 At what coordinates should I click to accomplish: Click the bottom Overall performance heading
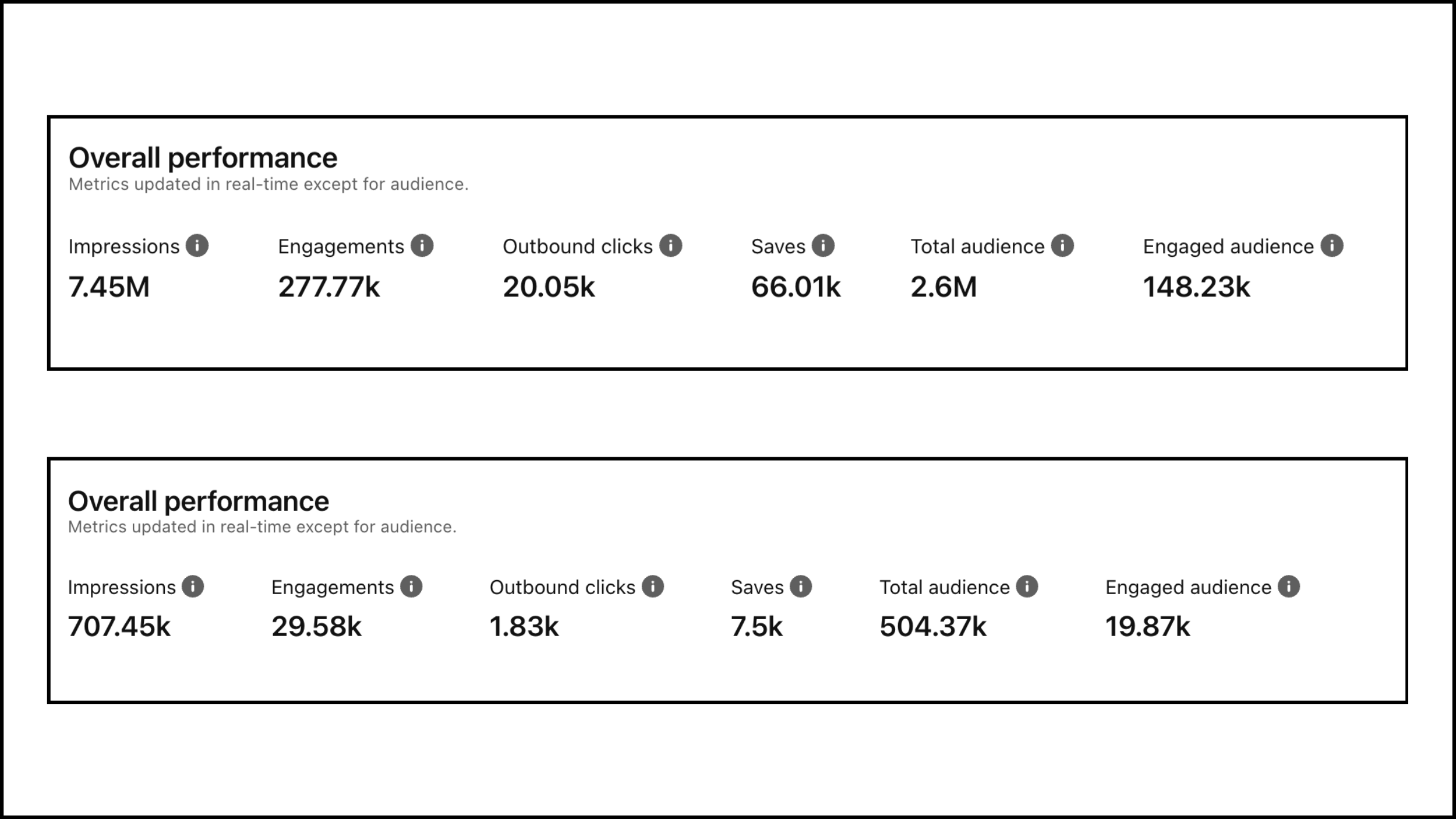198,499
